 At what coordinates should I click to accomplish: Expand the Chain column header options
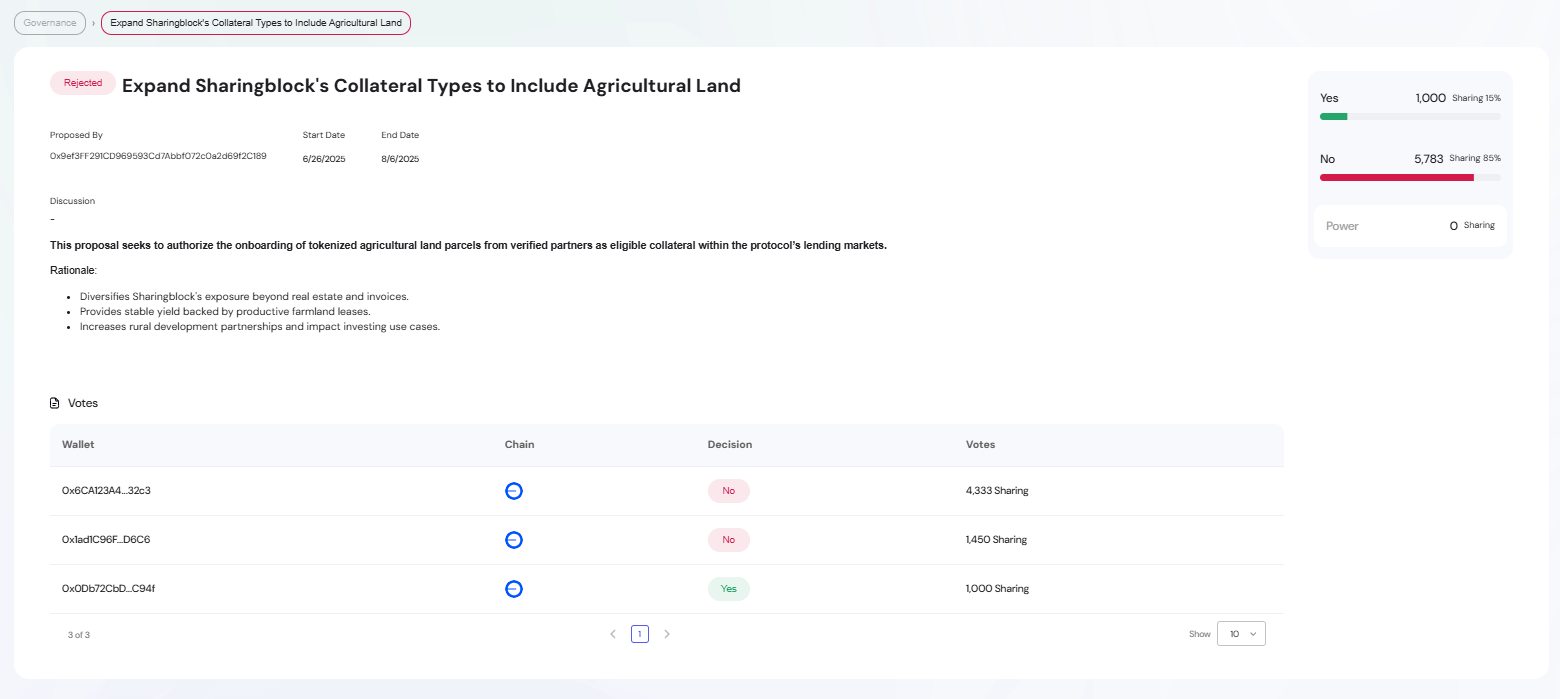[519, 444]
